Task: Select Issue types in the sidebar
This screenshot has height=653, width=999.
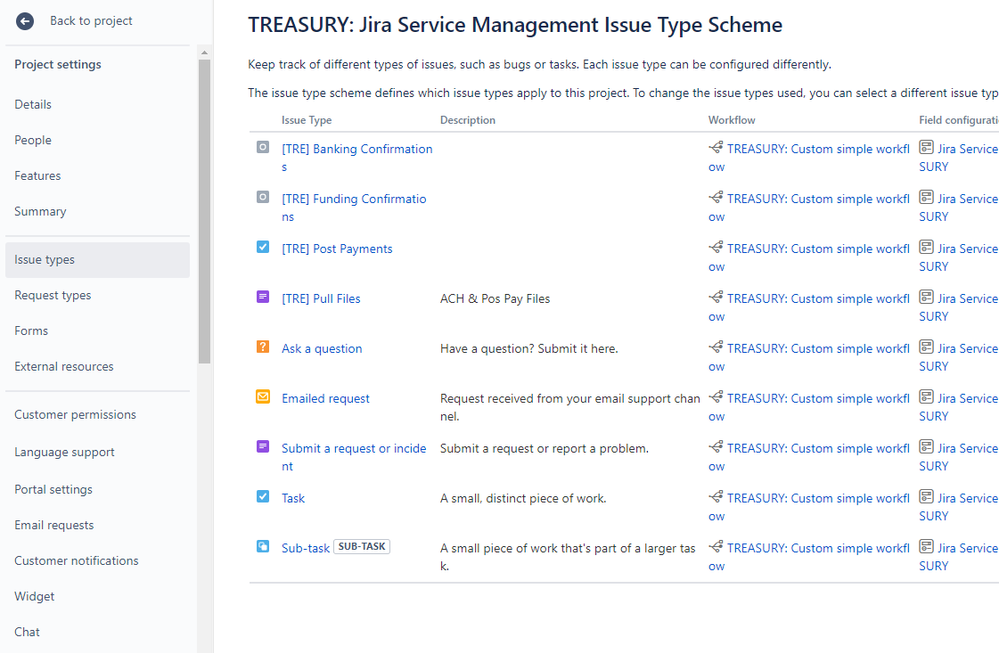Action: point(97,260)
